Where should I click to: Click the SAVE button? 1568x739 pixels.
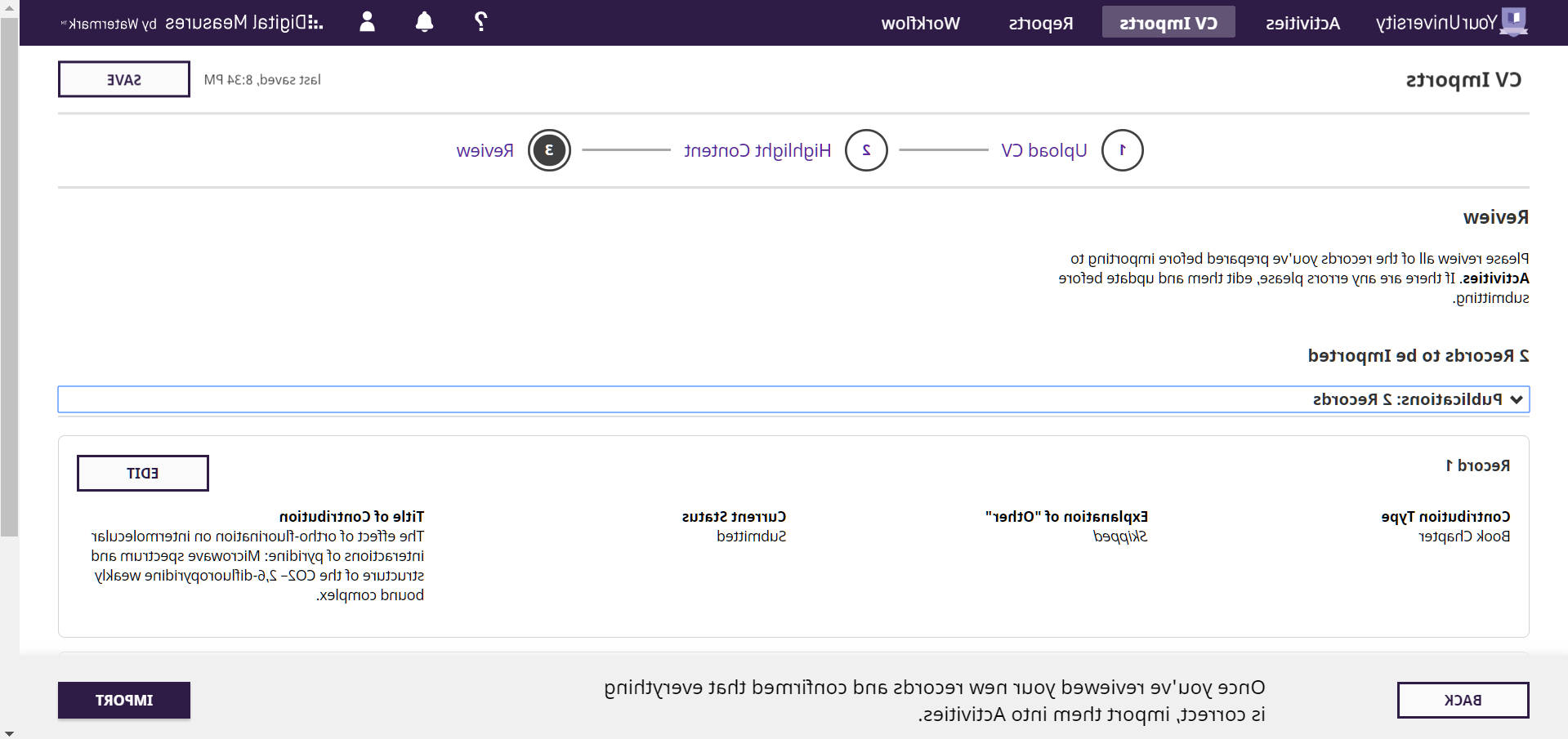124,79
